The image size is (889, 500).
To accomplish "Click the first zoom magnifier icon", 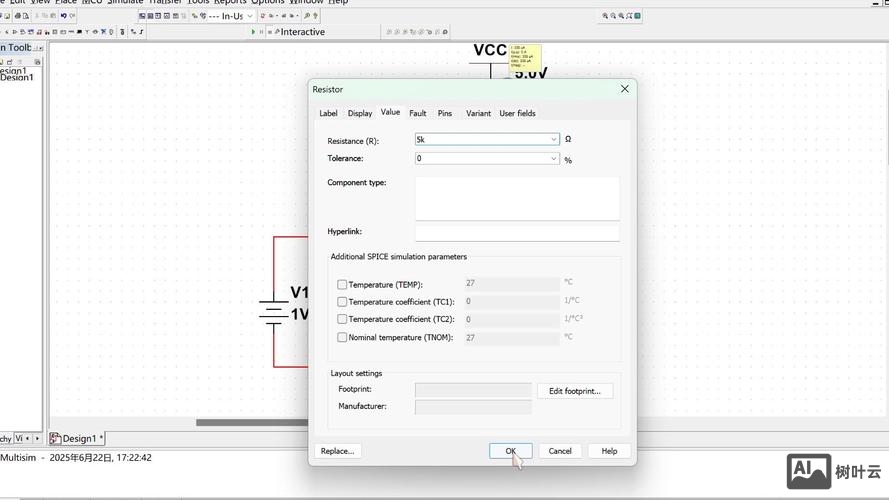I will tap(606, 16).
